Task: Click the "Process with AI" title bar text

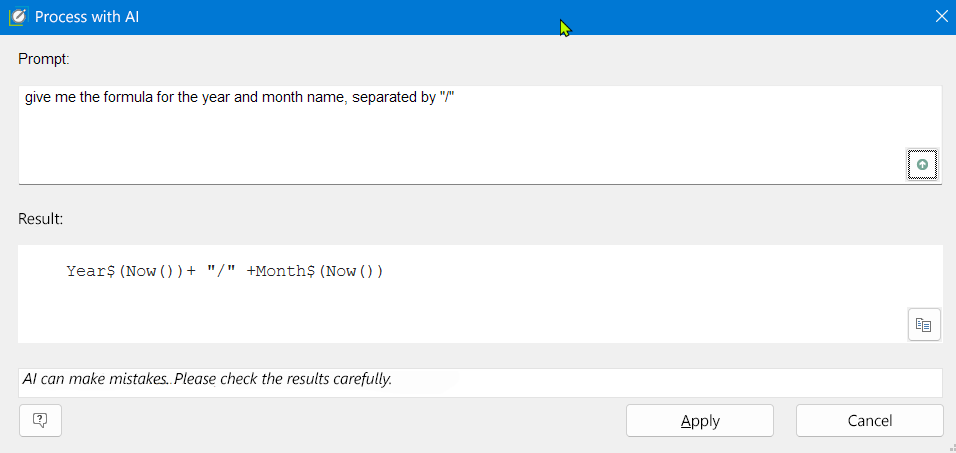Action: (87, 17)
